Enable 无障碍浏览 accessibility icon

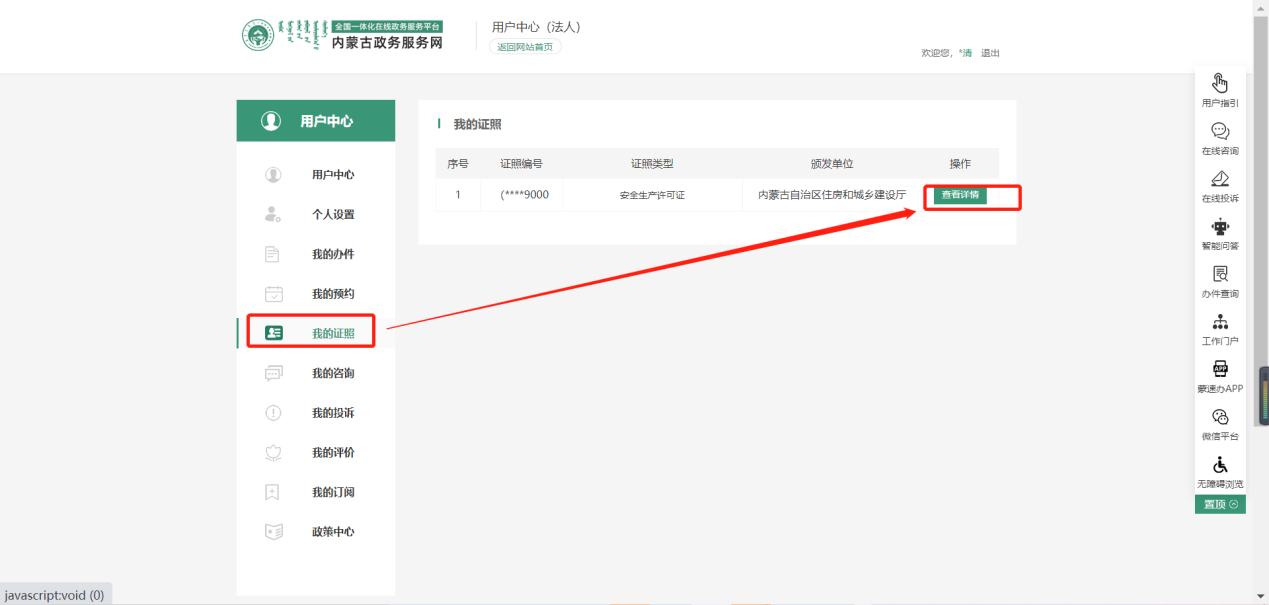(1220, 466)
